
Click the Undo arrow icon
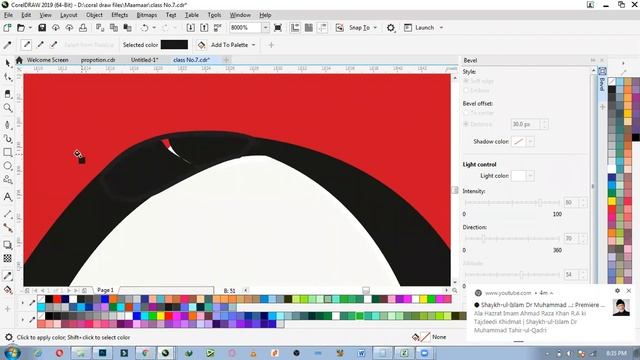pyautogui.click(x=144, y=28)
